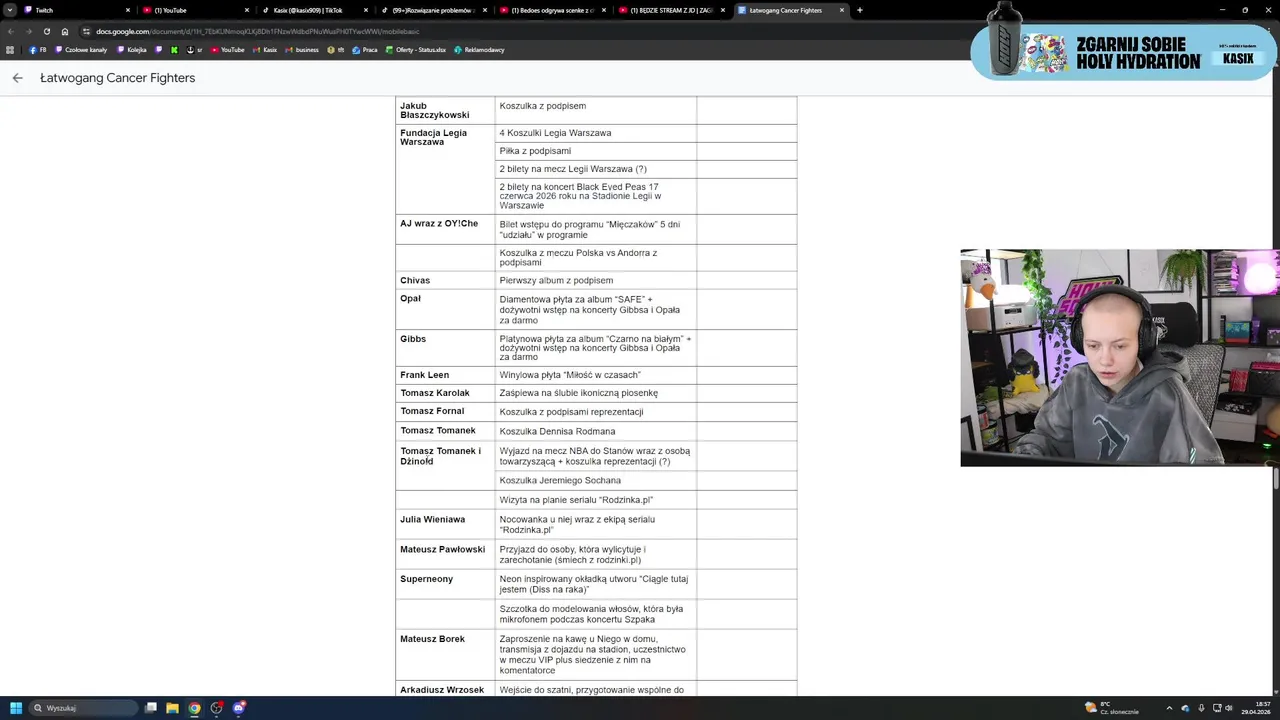Open the tab search dropdown arrow
The image size is (1280, 720).
(x=9, y=10)
